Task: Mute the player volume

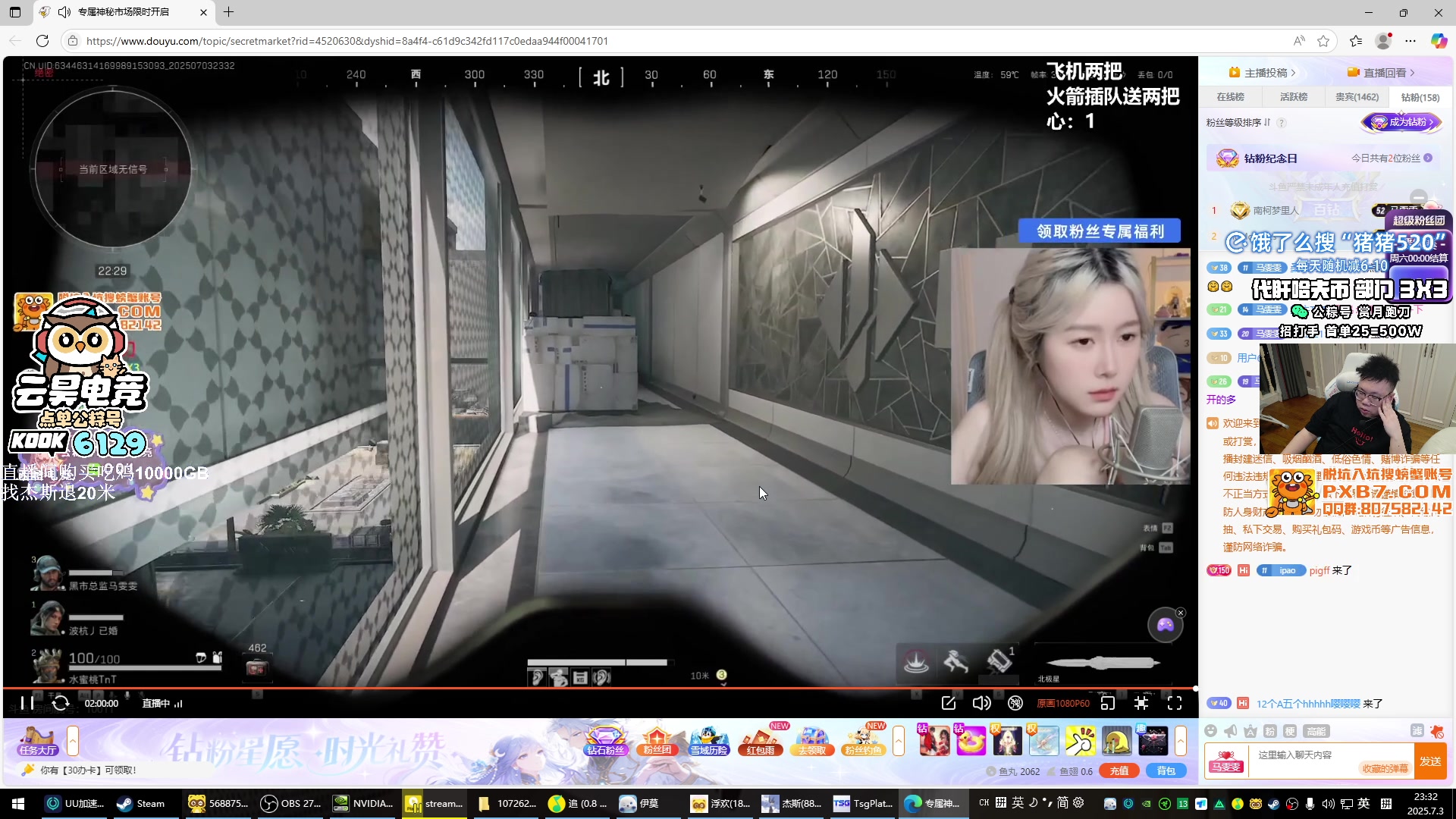Action: [x=981, y=703]
